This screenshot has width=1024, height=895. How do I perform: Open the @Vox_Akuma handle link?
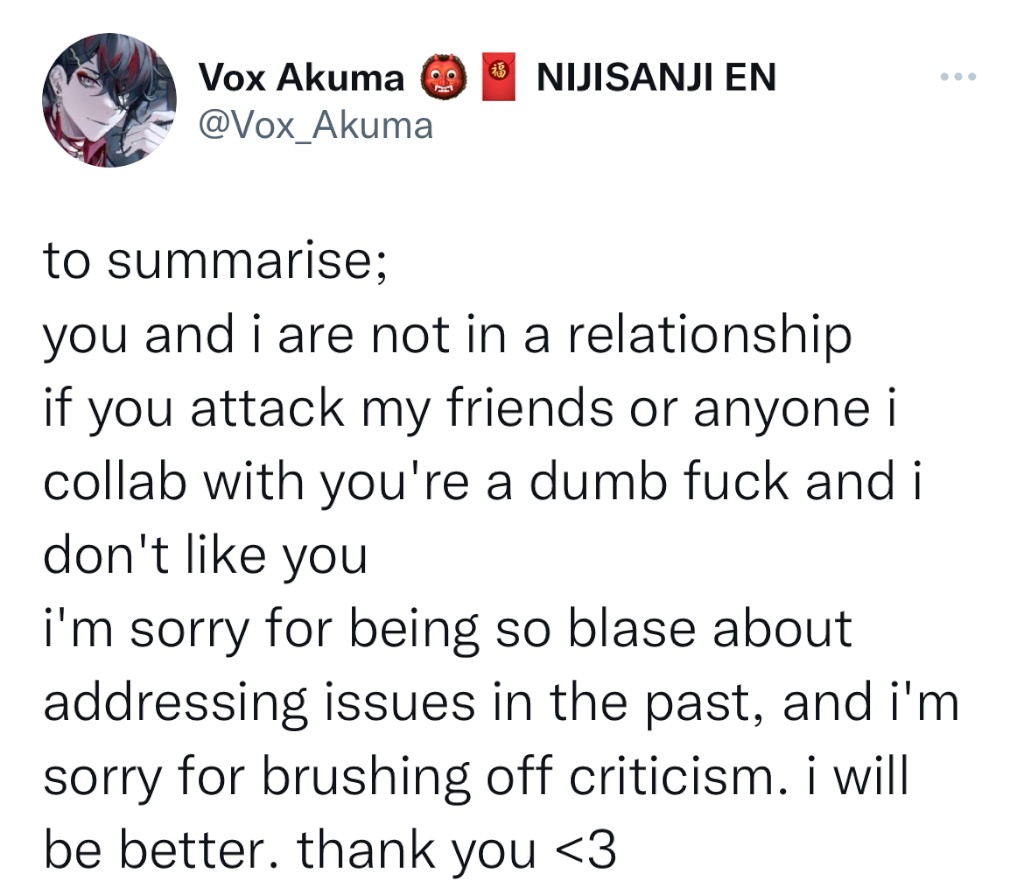click(x=315, y=126)
